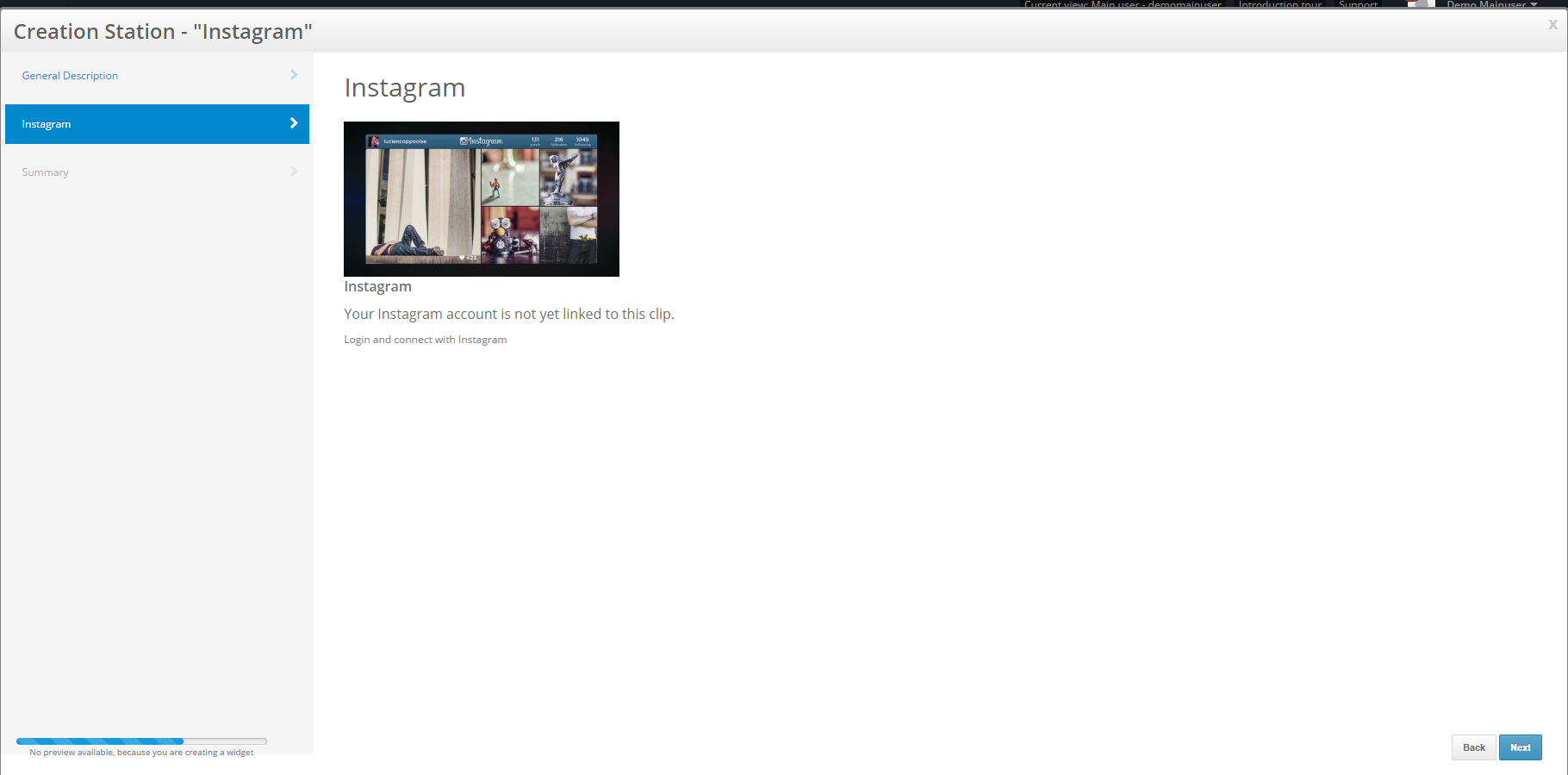
Task: Click the wizard progress bar
Action: coord(141,741)
